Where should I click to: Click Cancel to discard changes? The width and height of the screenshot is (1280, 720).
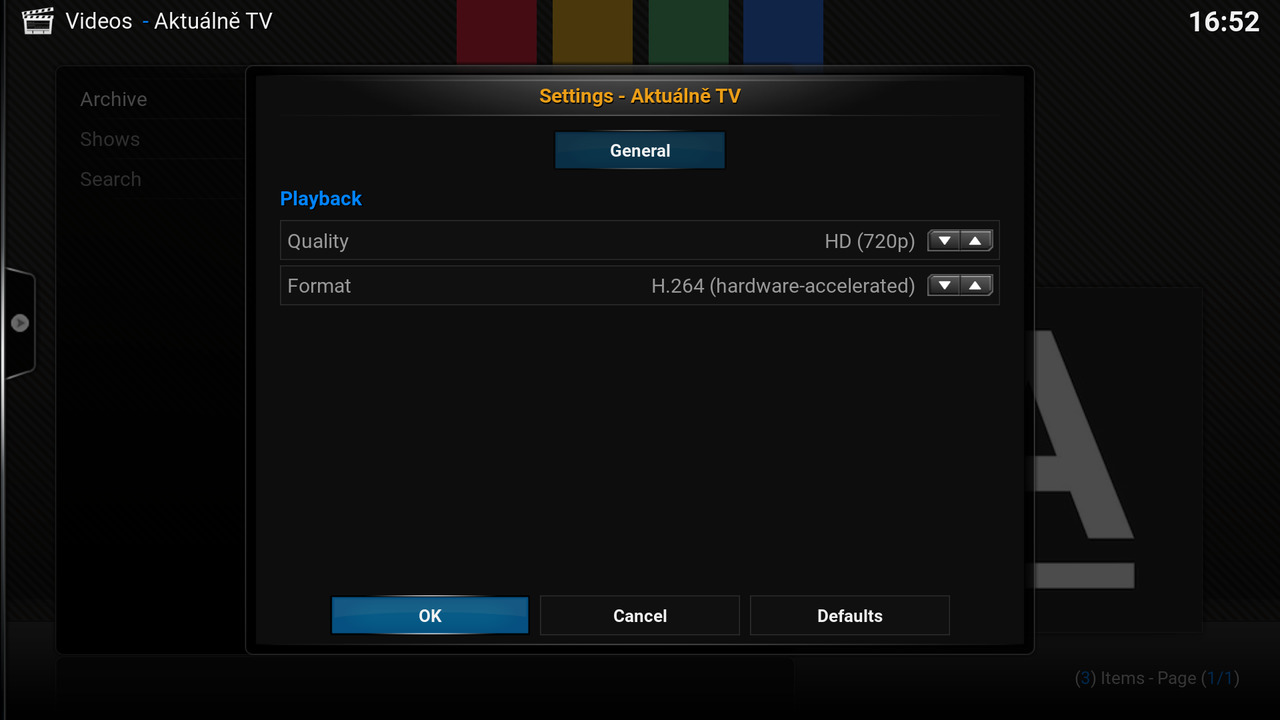pyautogui.click(x=640, y=616)
